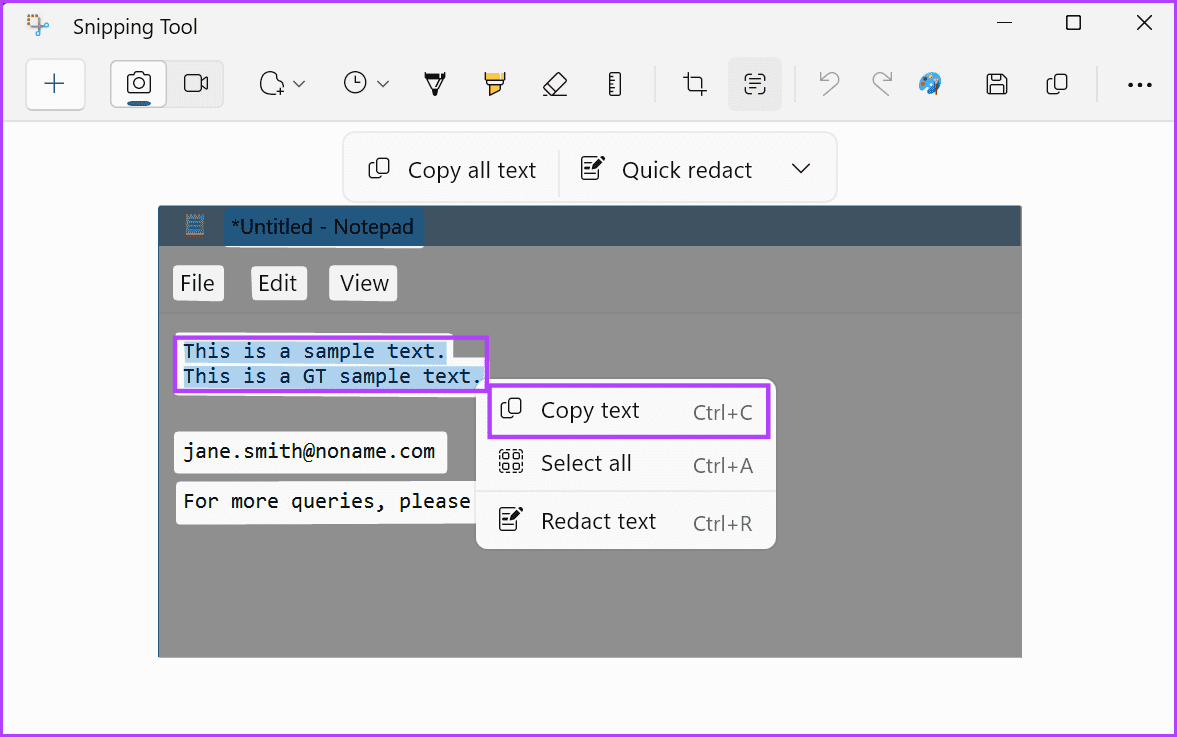Image resolution: width=1177 pixels, height=737 pixels.
Task: Open the crop tool
Action: coord(694,84)
